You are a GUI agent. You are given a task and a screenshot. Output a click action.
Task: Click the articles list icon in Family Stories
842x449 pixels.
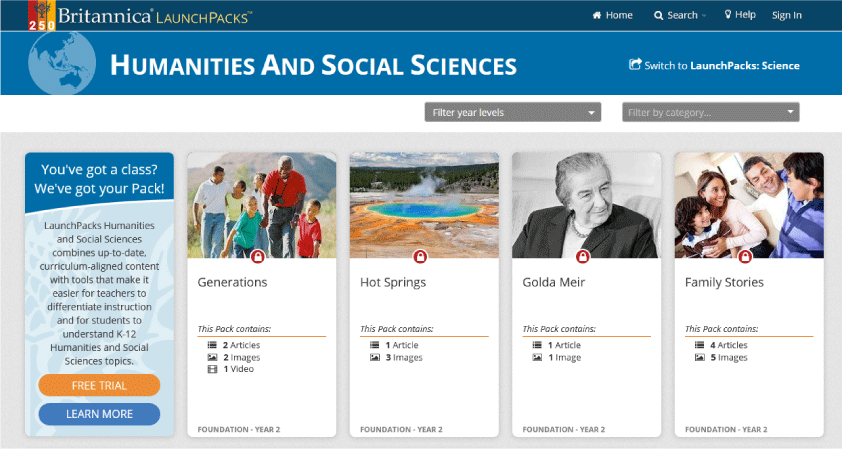point(699,345)
